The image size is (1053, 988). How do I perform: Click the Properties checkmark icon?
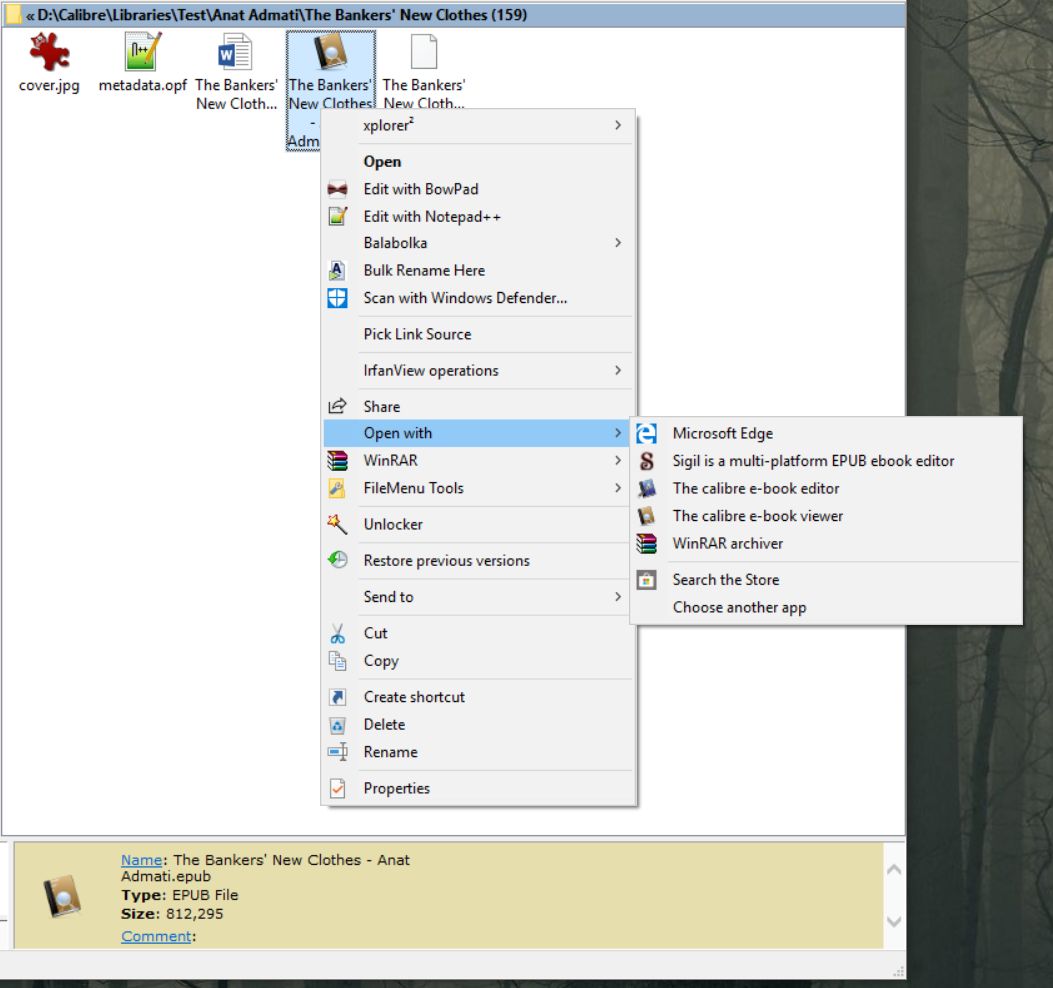click(337, 788)
